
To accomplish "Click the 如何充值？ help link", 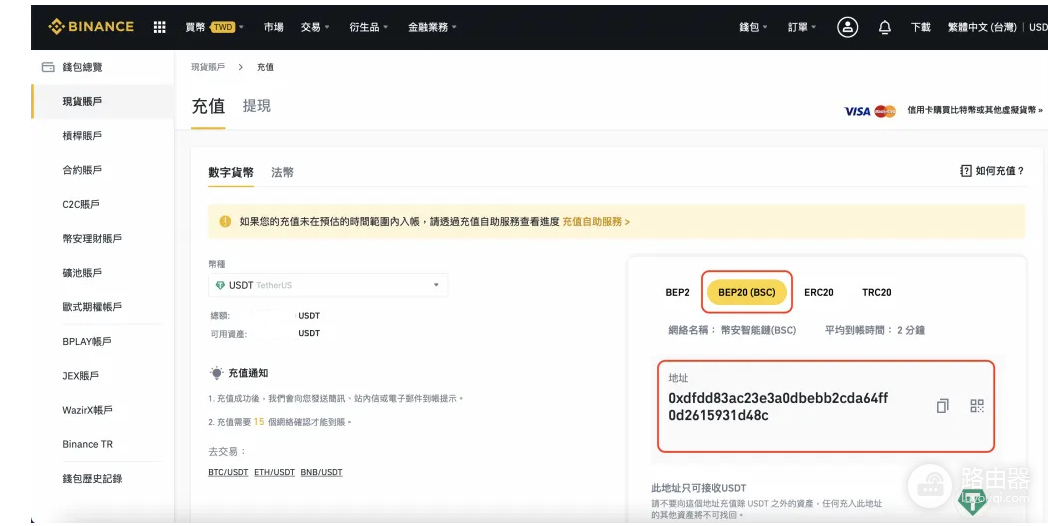I will point(999,170).
